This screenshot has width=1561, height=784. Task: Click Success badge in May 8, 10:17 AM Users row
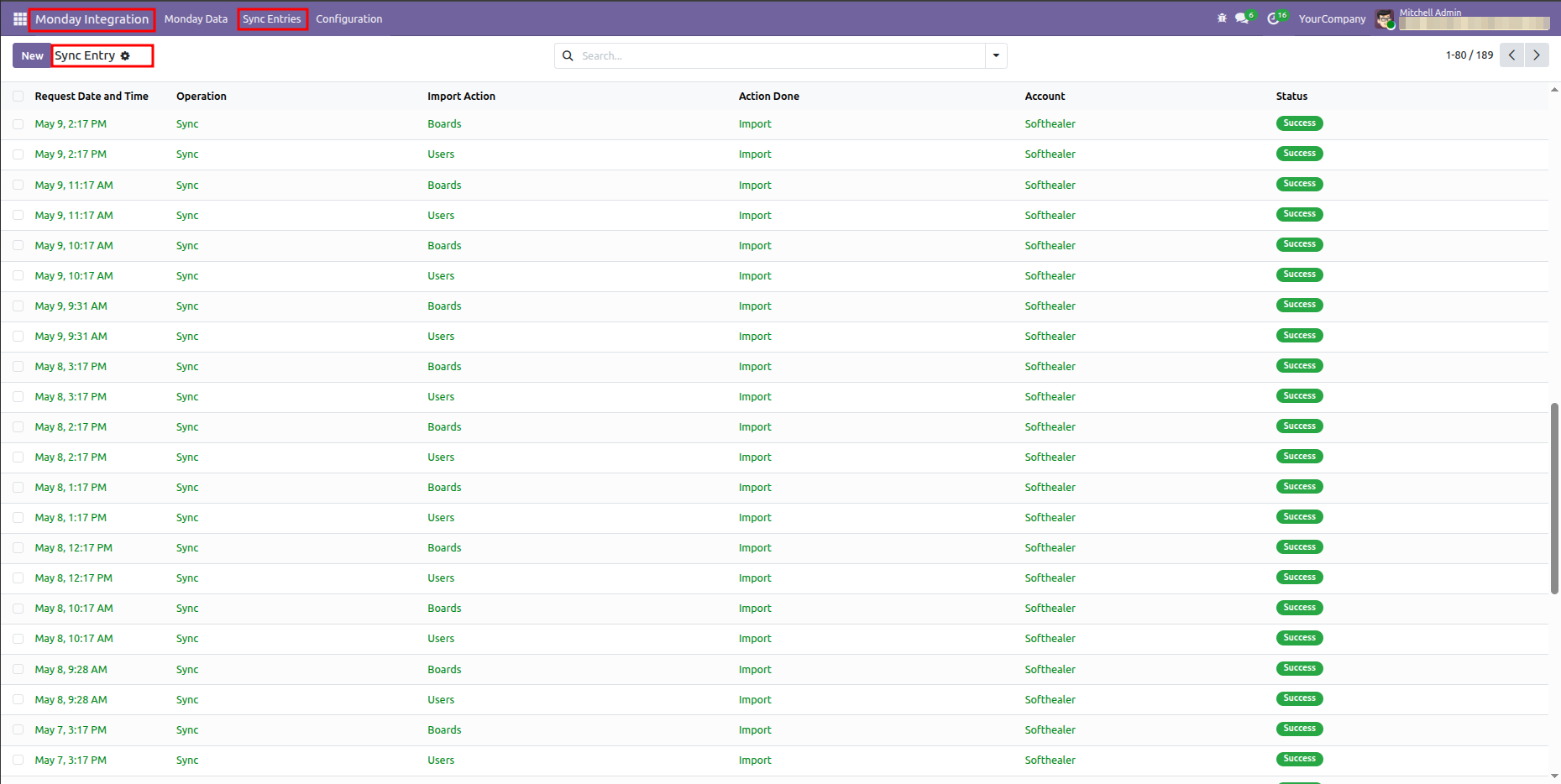point(1299,638)
